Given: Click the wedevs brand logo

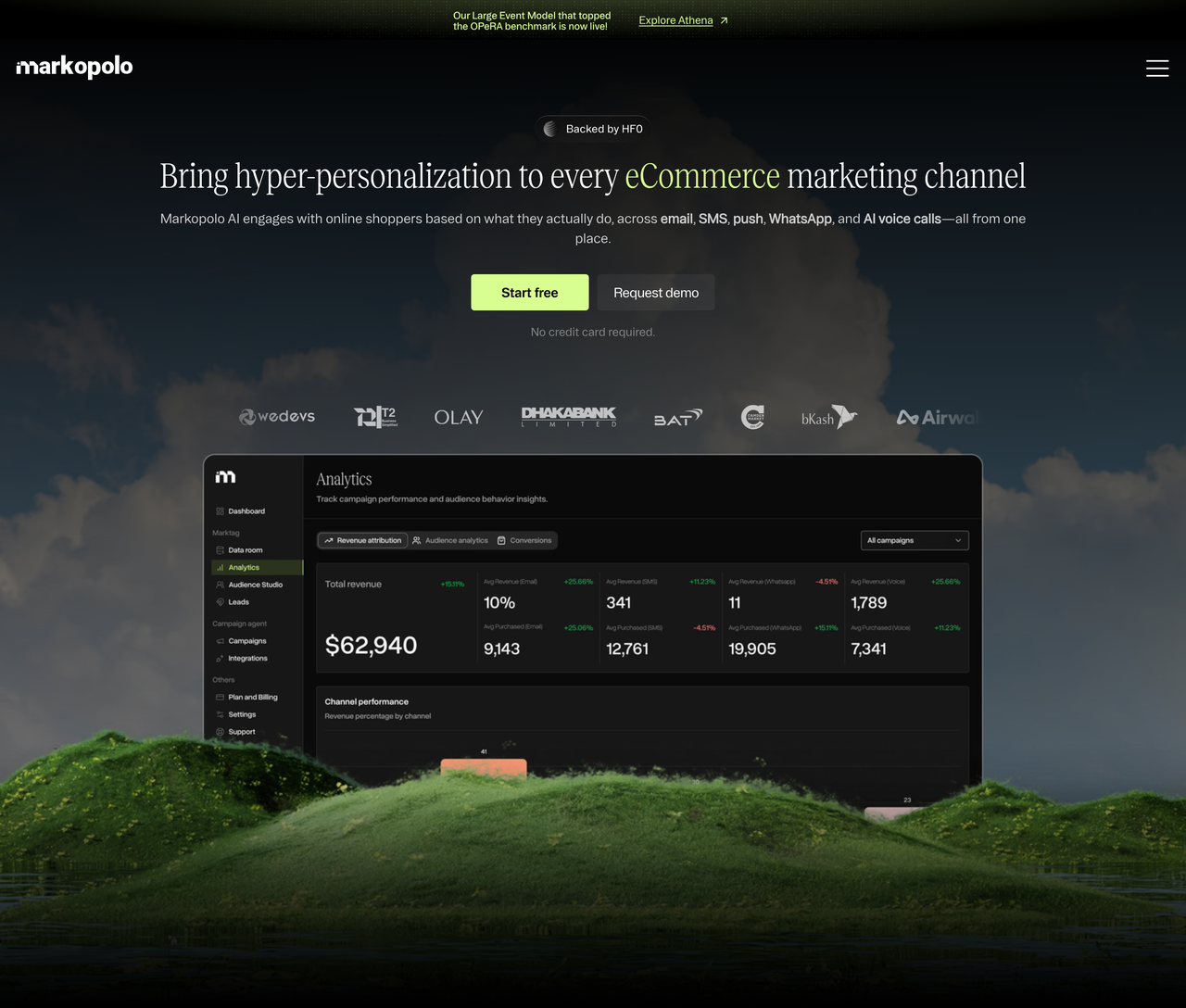Looking at the screenshot, I should tap(277, 417).
